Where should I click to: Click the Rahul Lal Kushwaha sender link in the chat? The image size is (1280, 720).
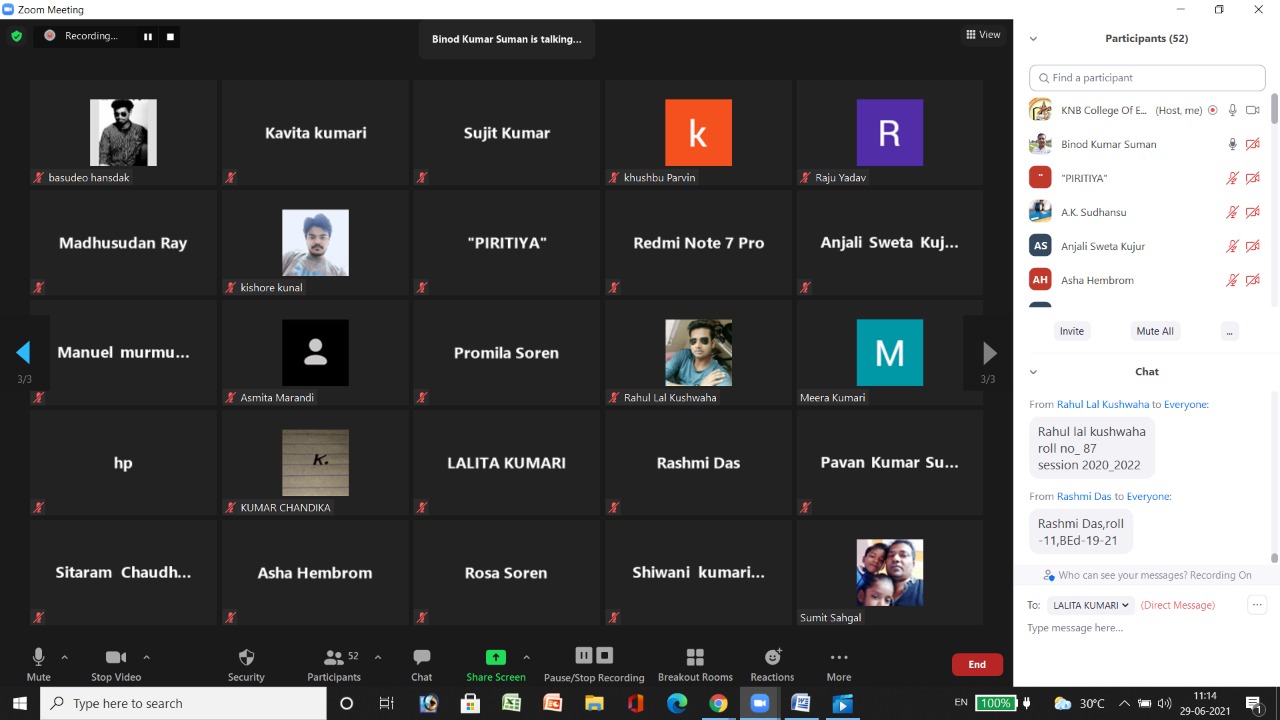coord(1103,404)
